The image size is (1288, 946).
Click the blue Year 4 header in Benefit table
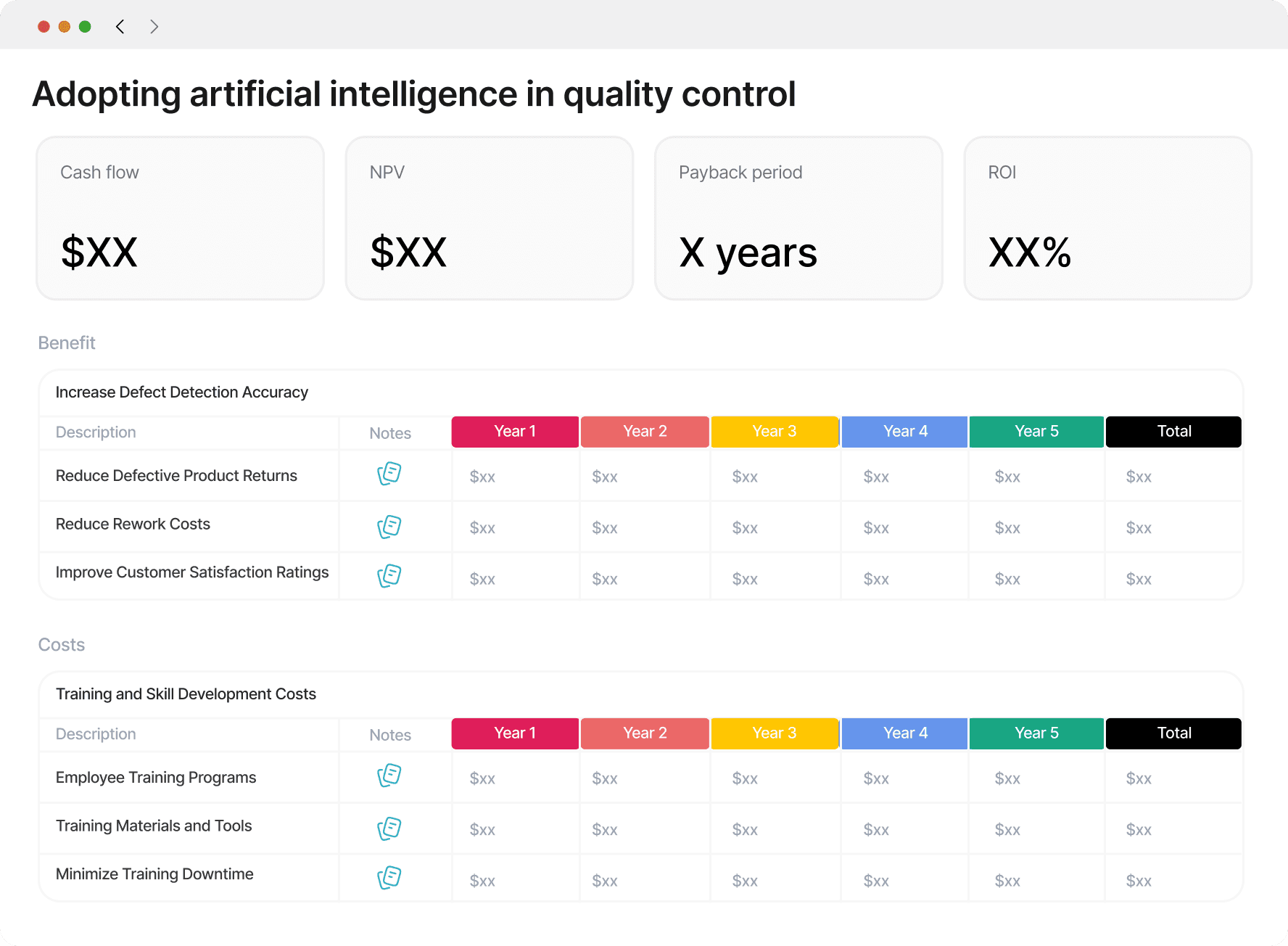coord(905,432)
